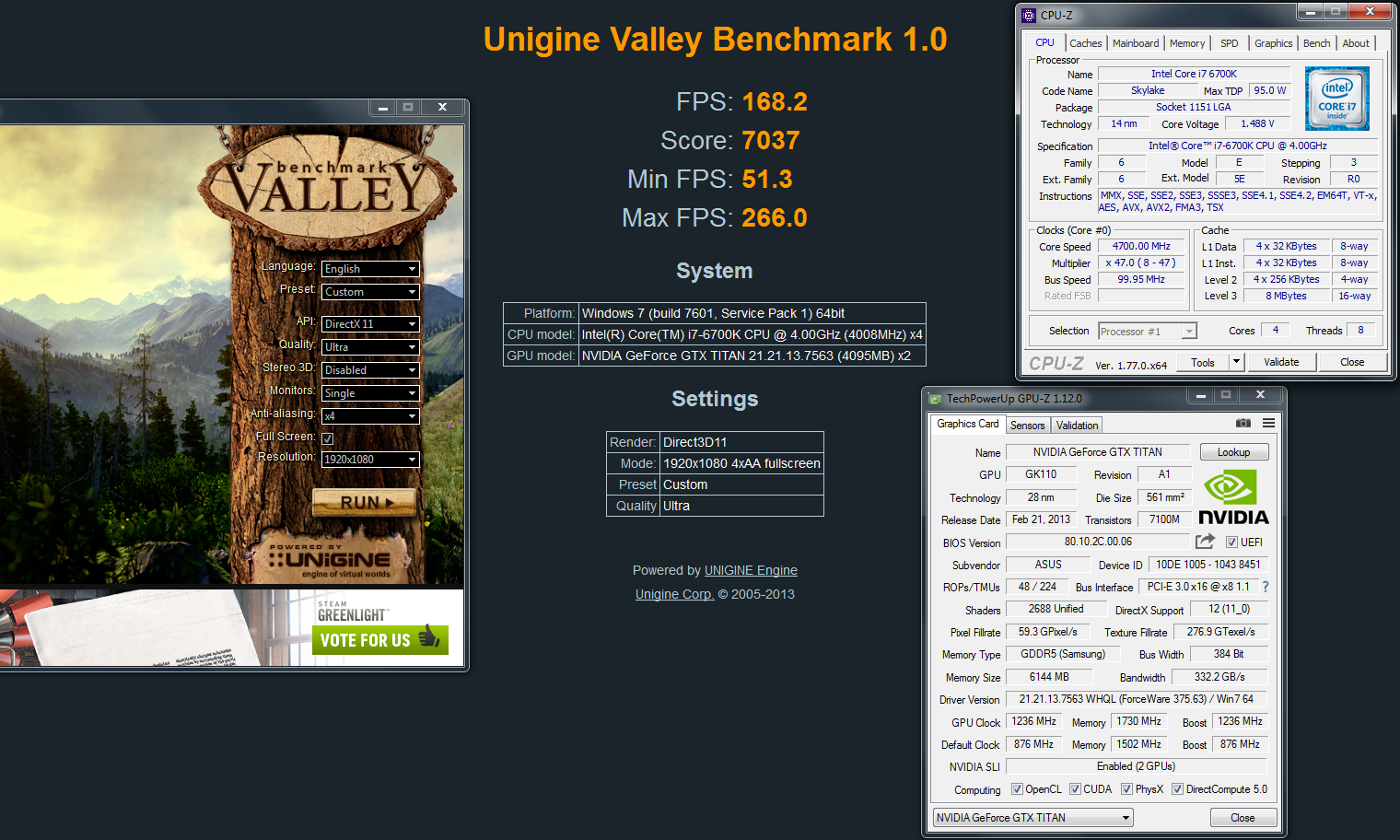Click the NVIDIA logo in GPU-Z

coord(1233,498)
